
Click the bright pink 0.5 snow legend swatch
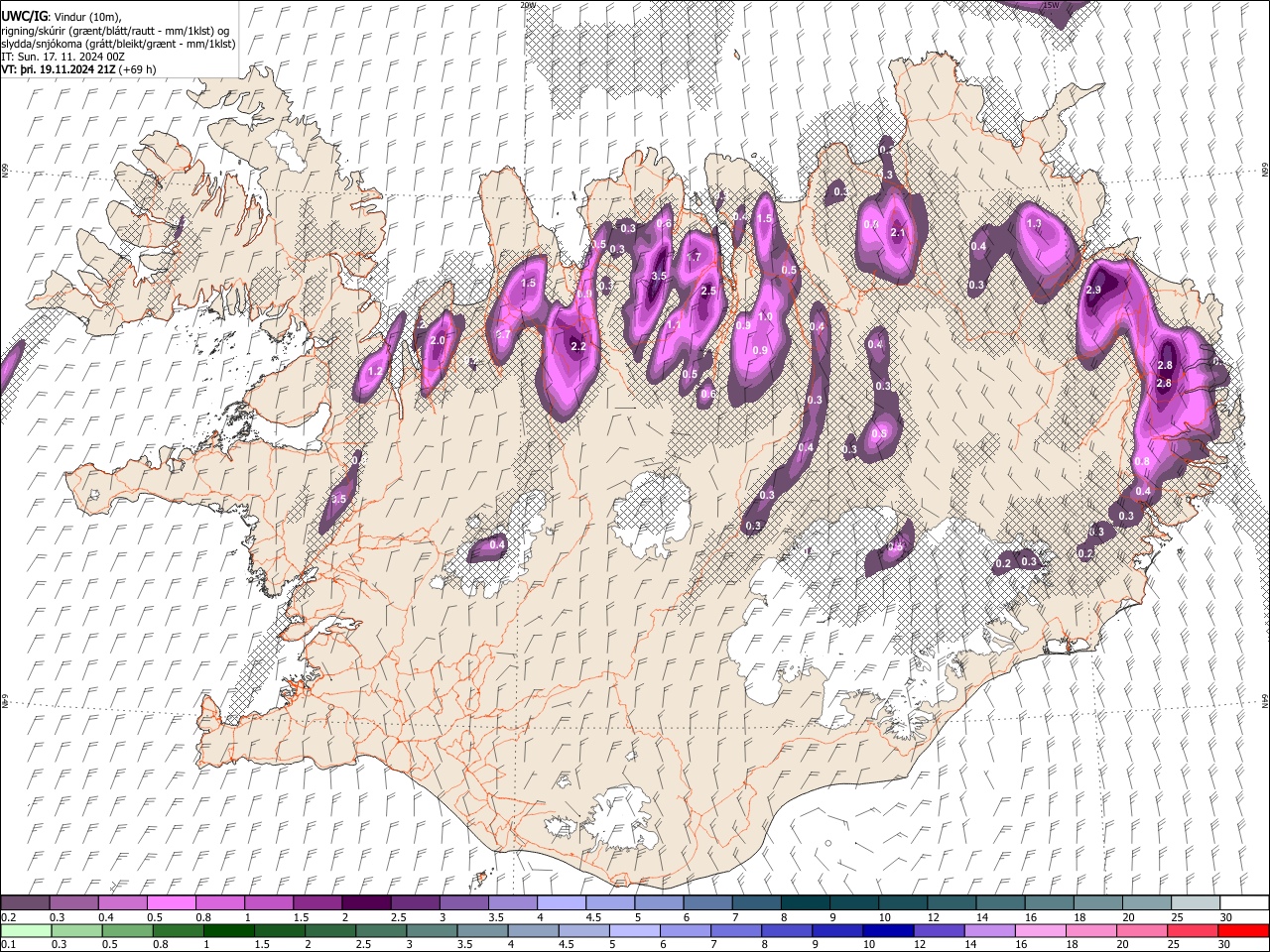[x=172, y=903]
